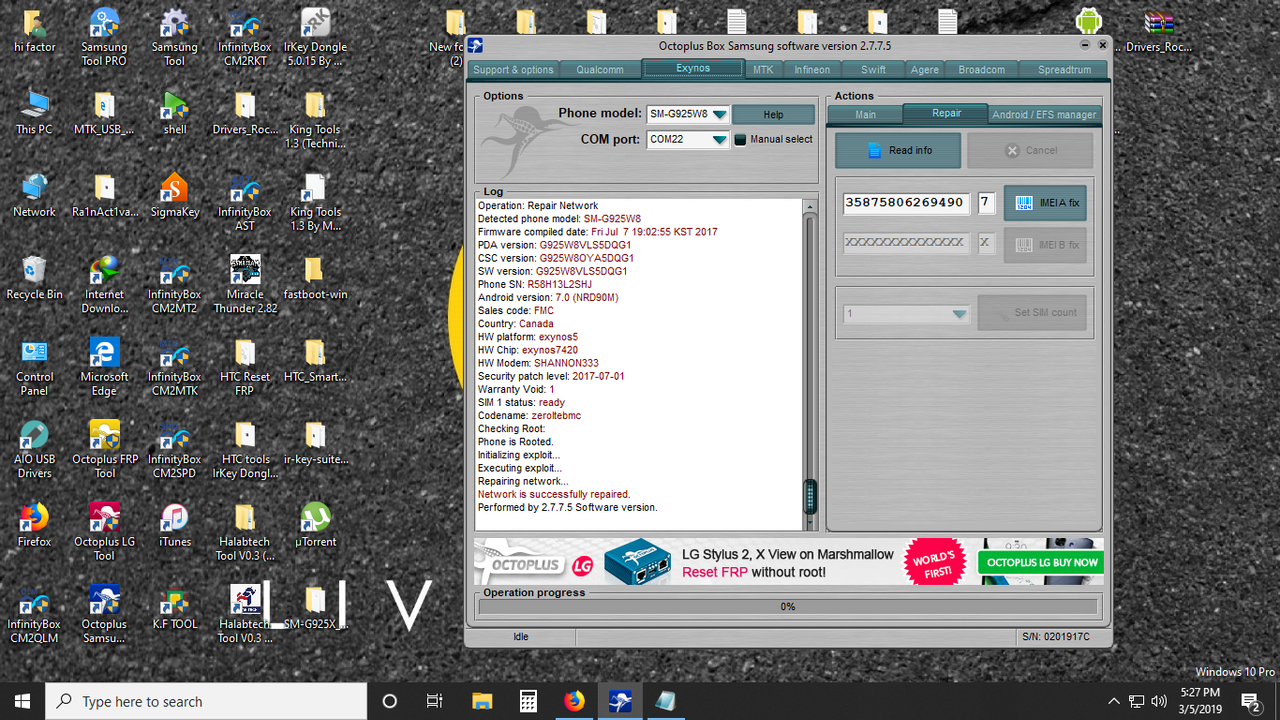Open the Network desktop icon

[x=34, y=195]
